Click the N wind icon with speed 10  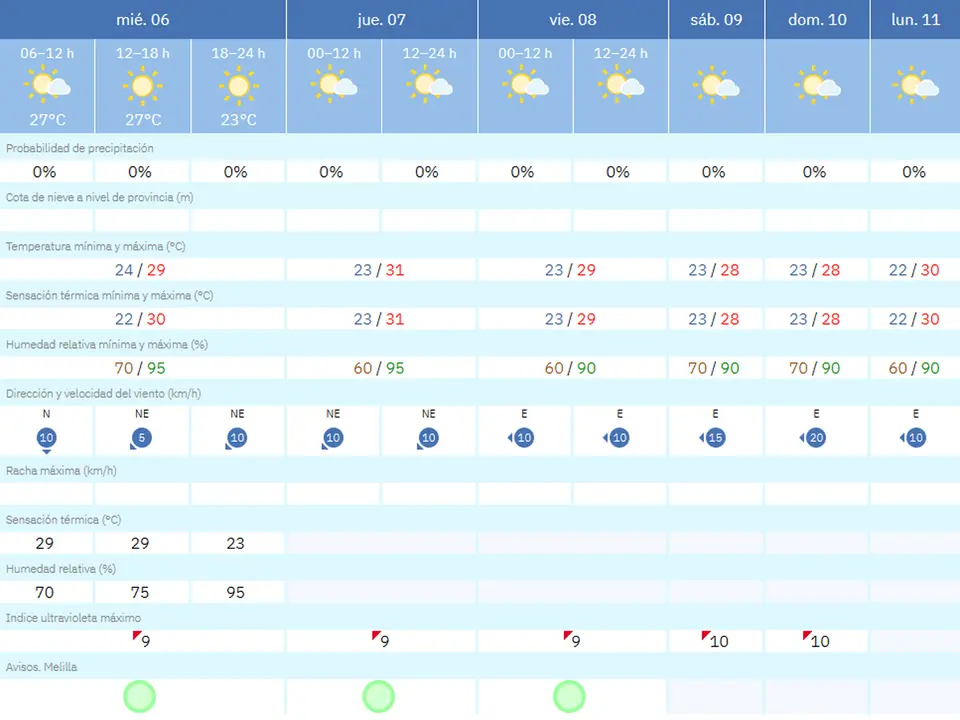click(47, 440)
